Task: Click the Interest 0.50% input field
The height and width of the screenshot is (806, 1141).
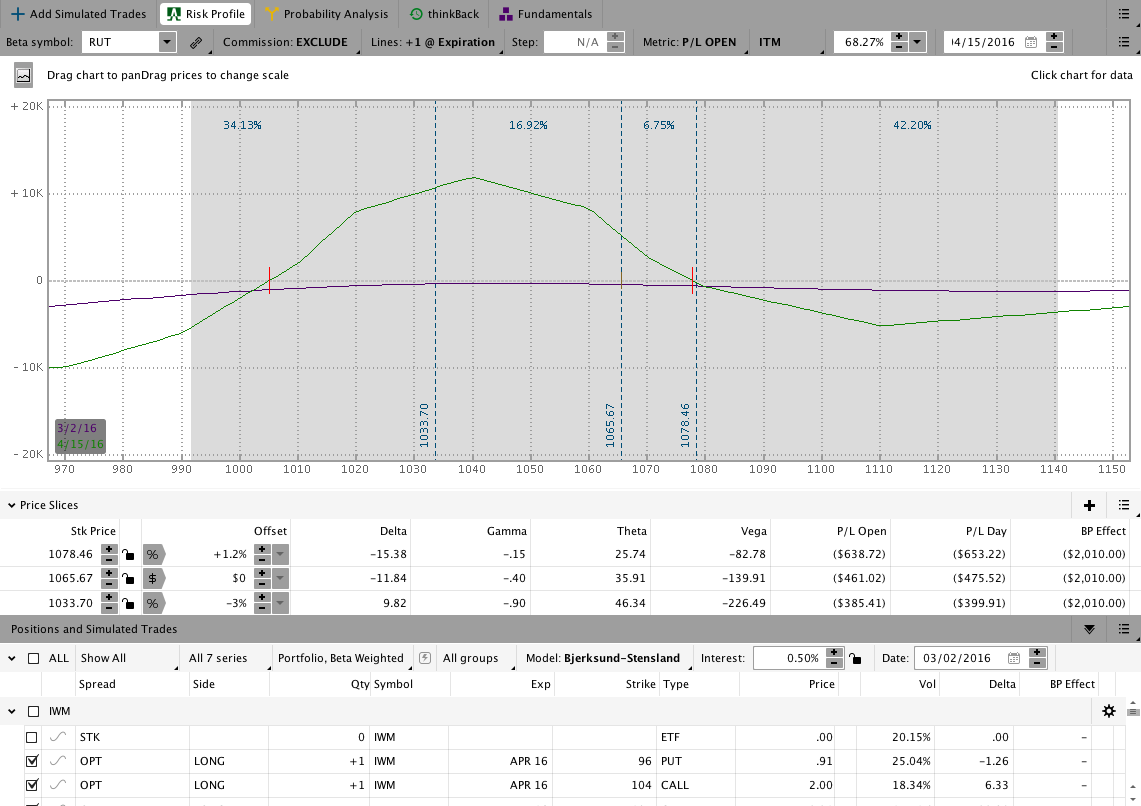Action: pyautogui.click(x=790, y=658)
